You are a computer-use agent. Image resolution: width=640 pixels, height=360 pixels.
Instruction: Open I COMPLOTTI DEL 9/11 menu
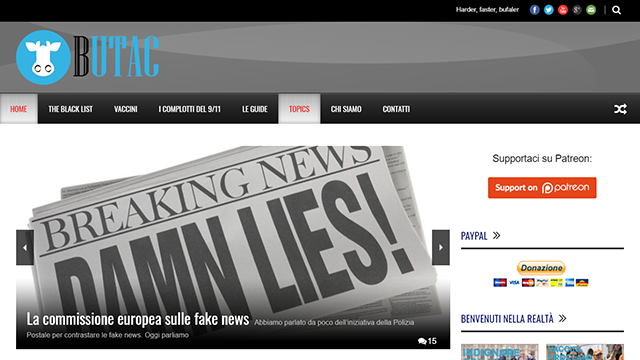click(189, 109)
